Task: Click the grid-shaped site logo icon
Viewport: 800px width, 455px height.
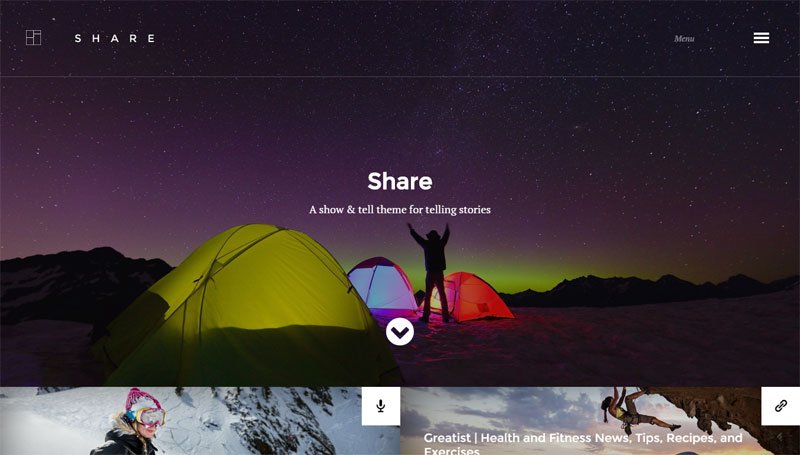Action: (x=34, y=38)
